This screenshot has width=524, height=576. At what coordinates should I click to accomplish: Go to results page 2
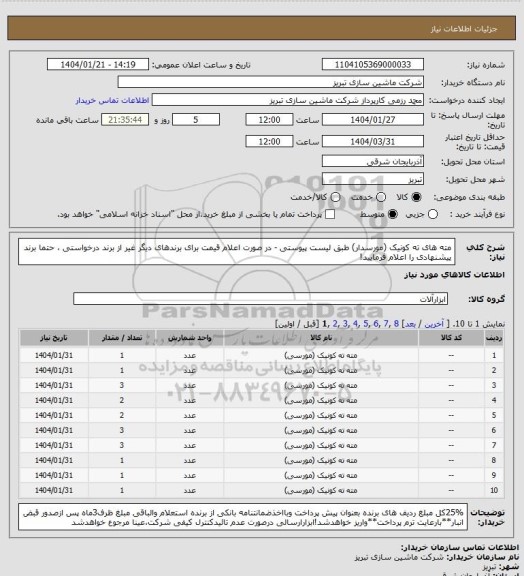coord(335,324)
